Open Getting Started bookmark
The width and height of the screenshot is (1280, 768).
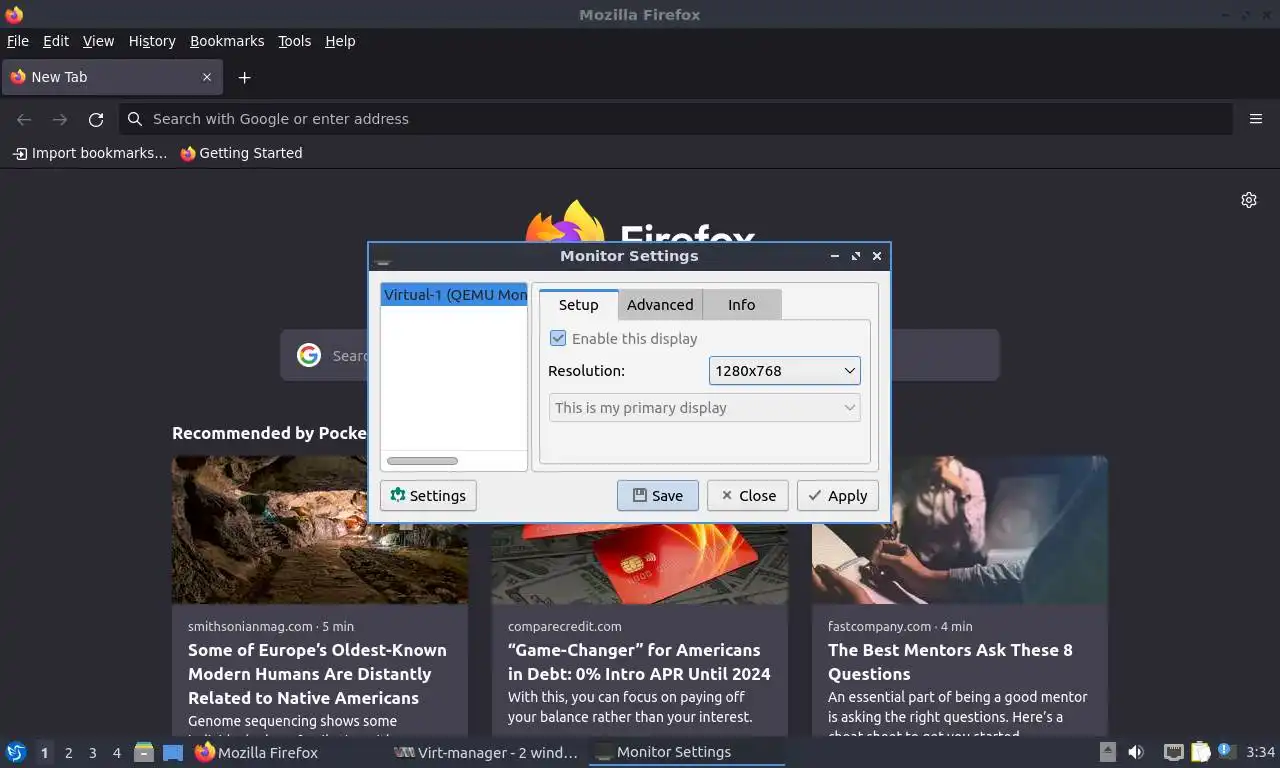241,153
